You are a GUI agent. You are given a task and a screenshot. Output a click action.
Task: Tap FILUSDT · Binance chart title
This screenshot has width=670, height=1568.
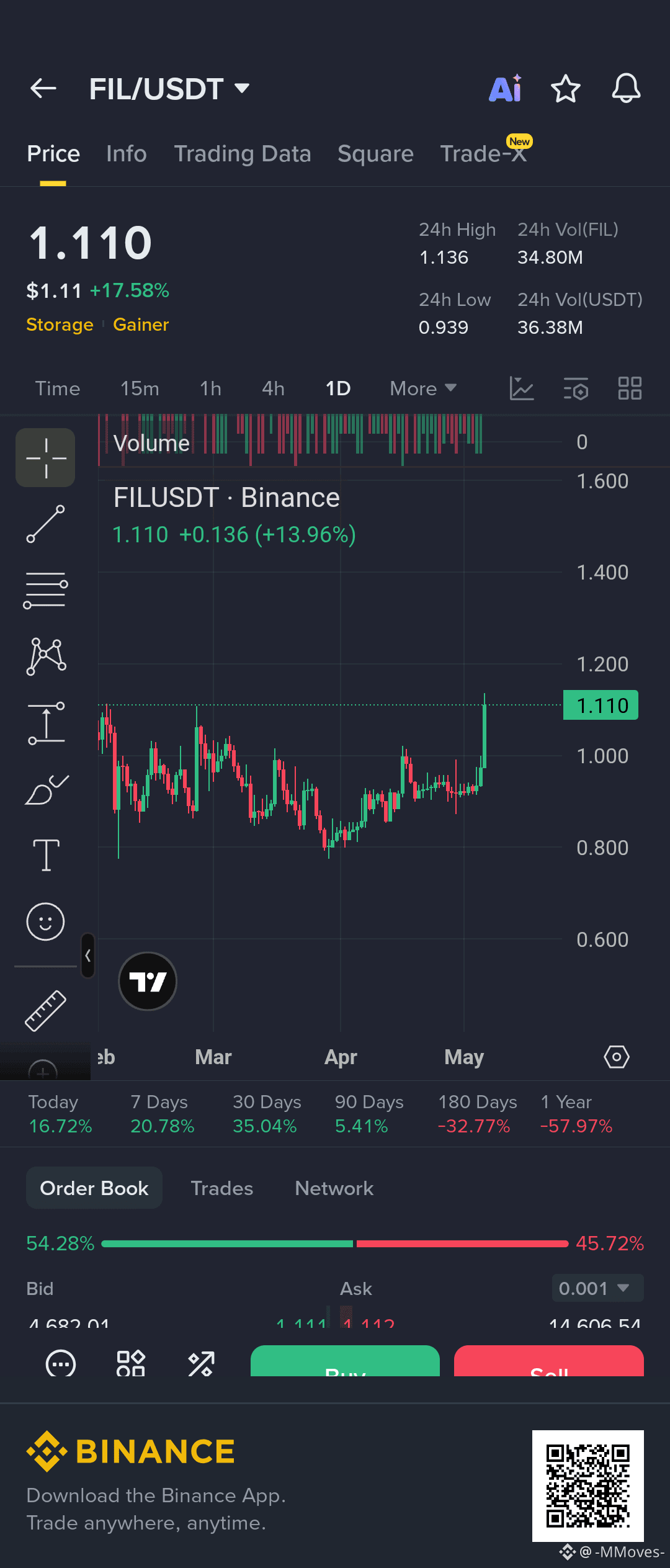click(x=226, y=498)
